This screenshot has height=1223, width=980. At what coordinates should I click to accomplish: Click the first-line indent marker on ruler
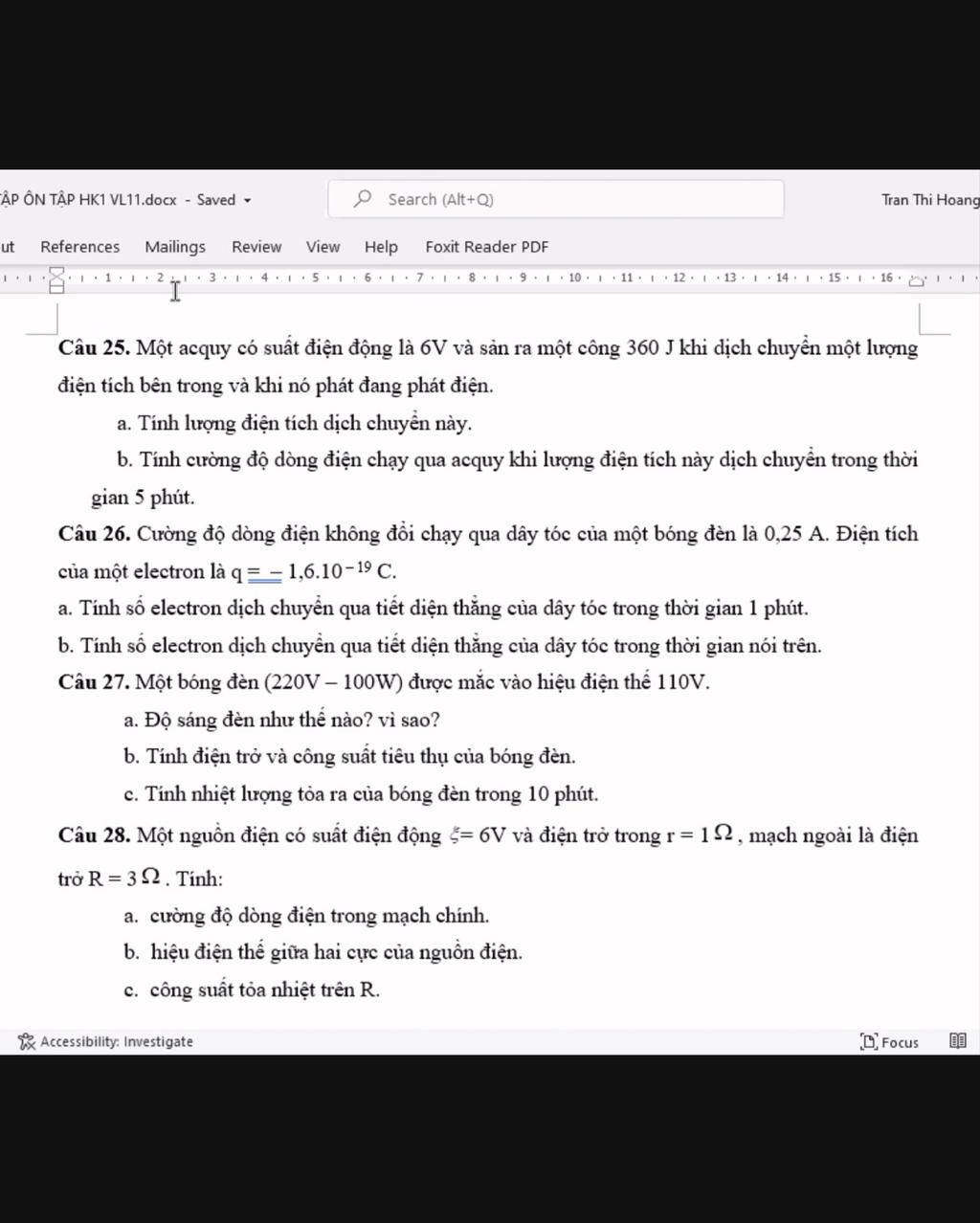coord(56,273)
